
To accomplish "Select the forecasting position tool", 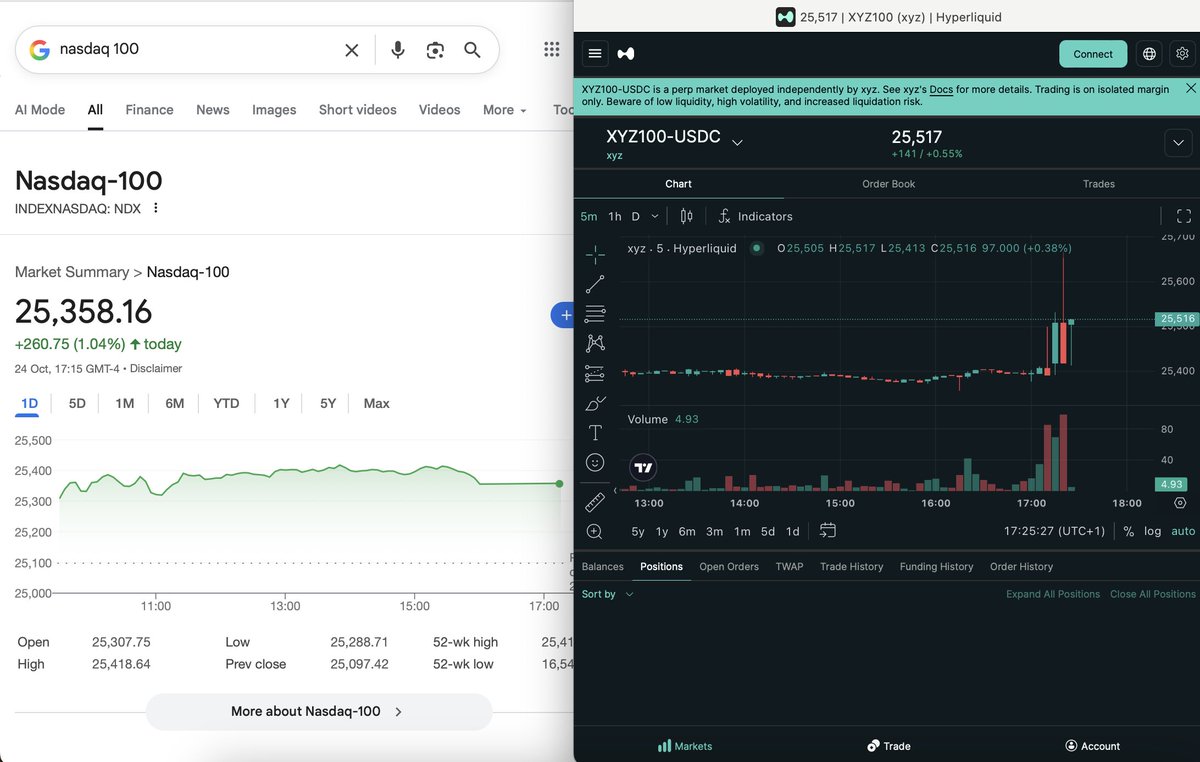I will [595, 374].
